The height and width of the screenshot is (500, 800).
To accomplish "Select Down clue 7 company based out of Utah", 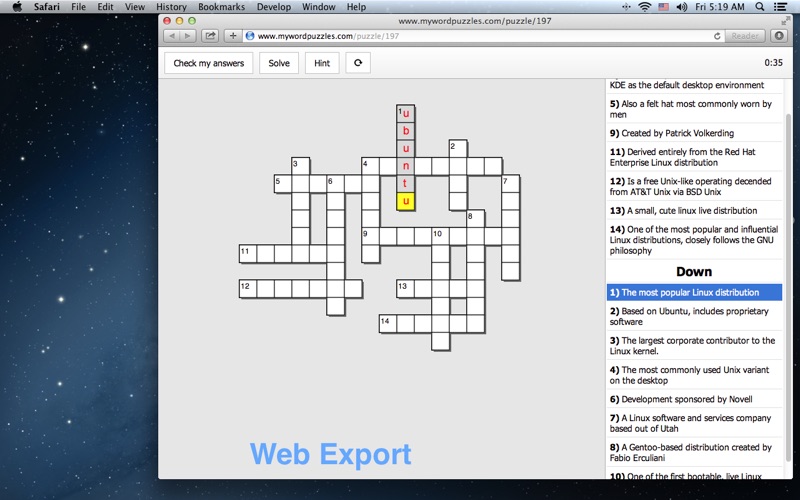I will pyautogui.click(x=694, y=423).
